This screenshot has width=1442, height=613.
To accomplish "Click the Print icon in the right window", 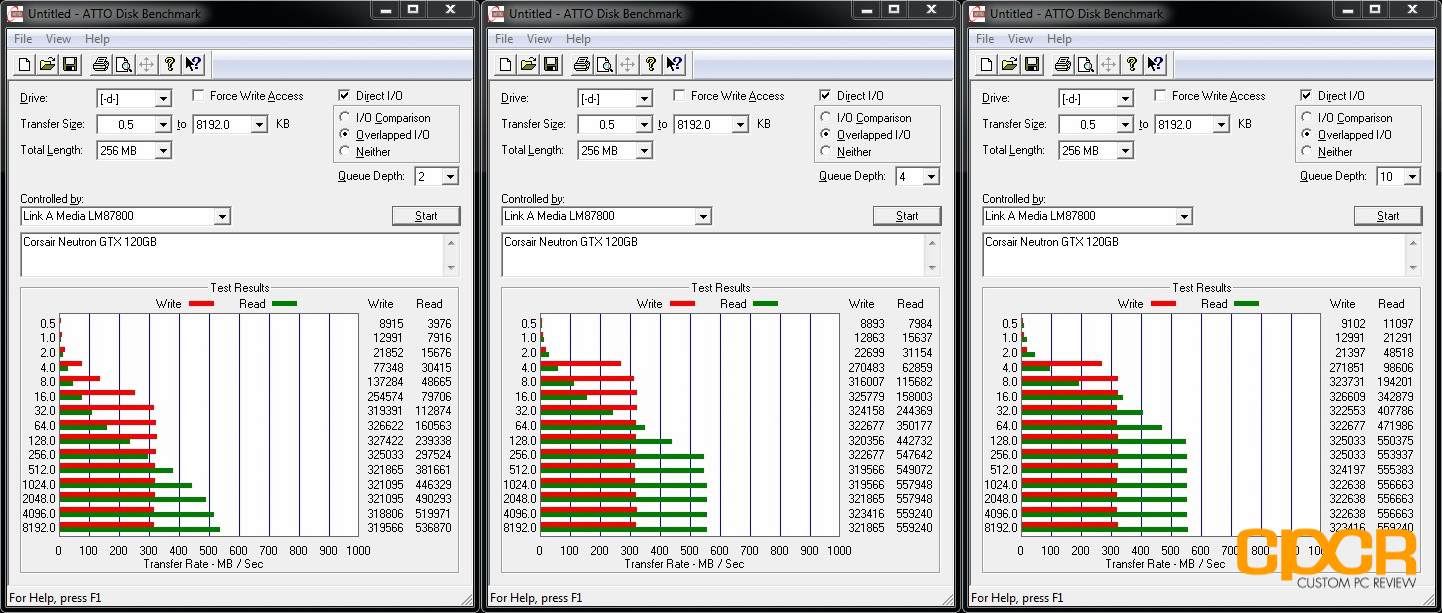I will point(1062,65).
